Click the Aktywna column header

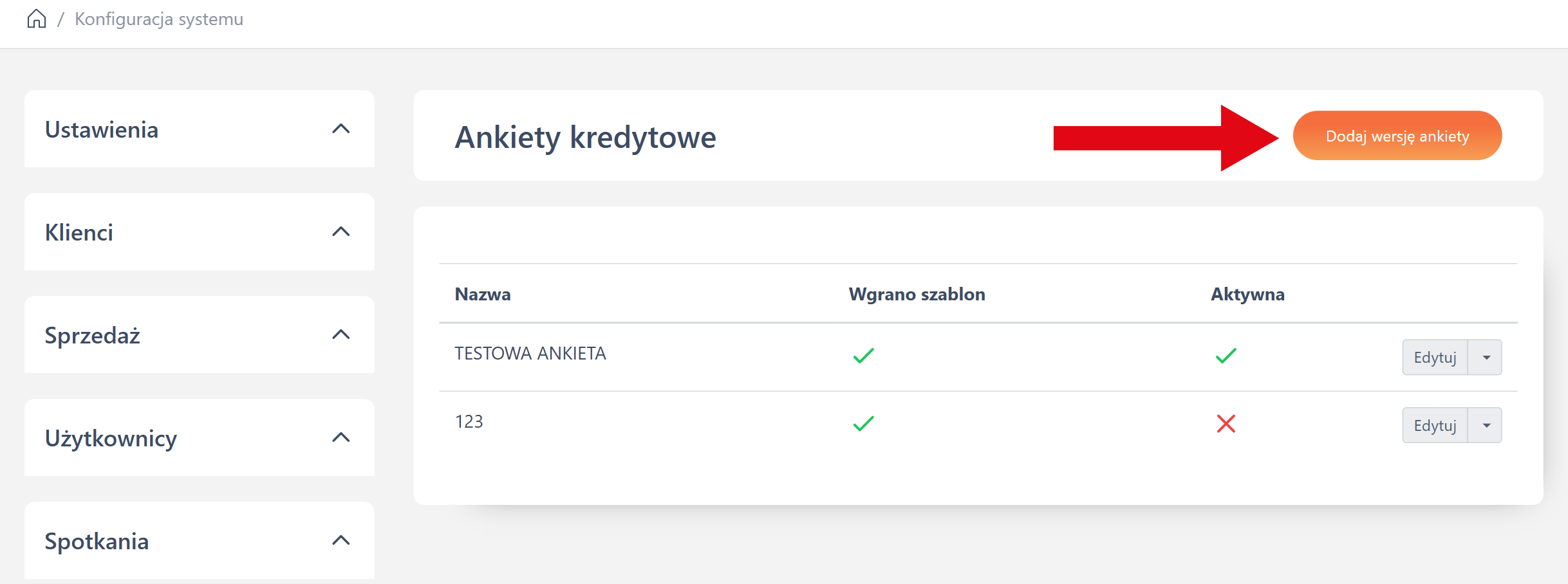pos(1247,295)
